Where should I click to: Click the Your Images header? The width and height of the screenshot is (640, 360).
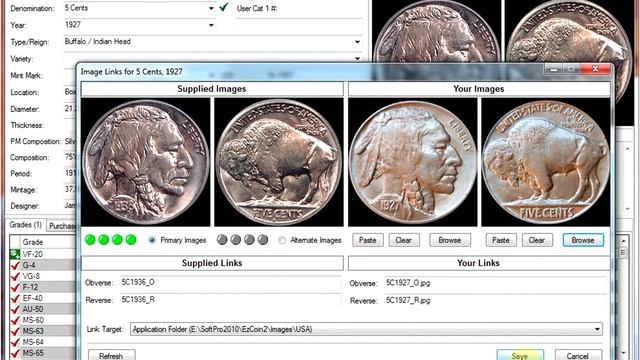[x=479, y=89]
